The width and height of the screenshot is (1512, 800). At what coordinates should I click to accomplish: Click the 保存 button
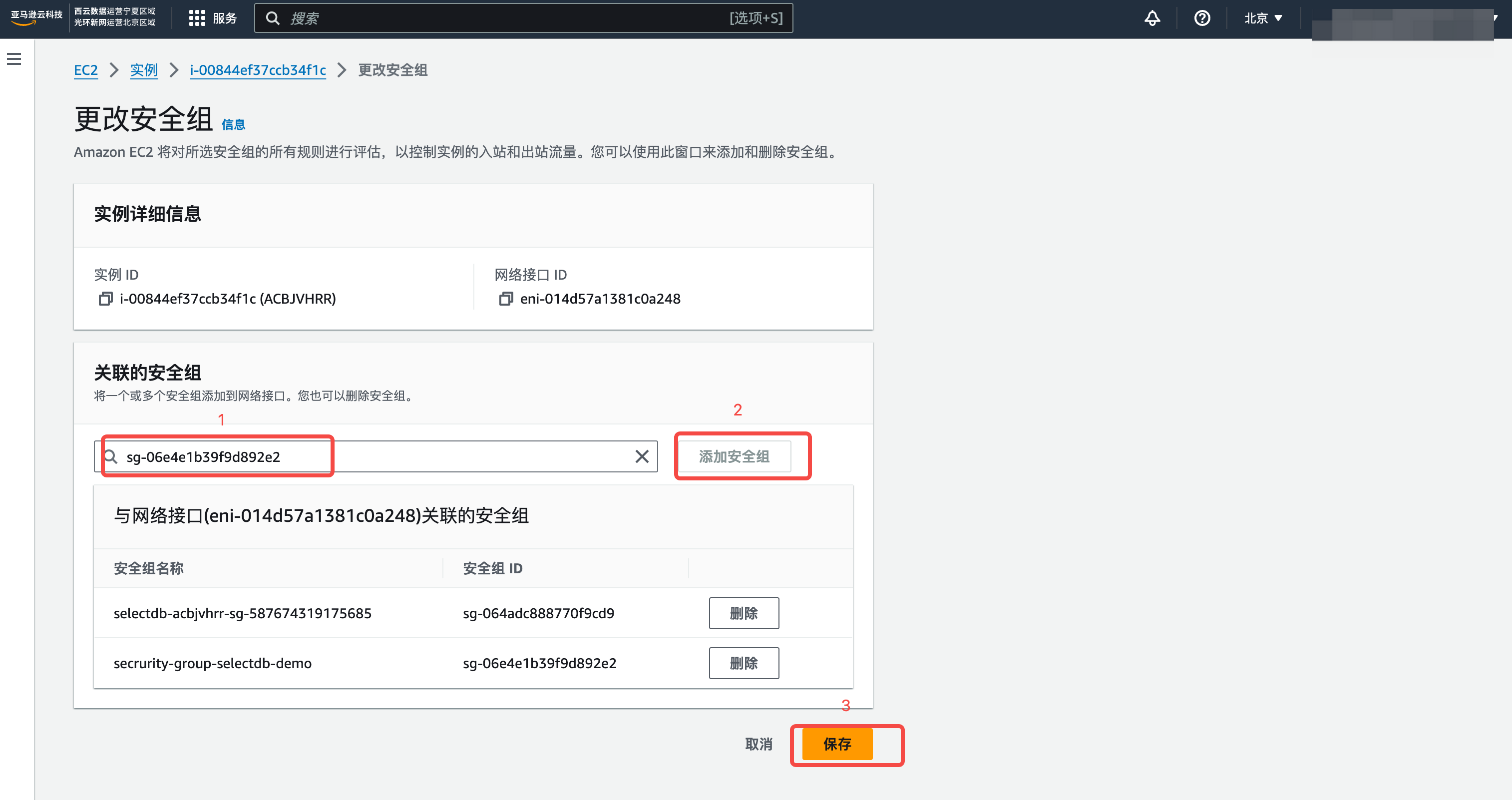[837, 744]
